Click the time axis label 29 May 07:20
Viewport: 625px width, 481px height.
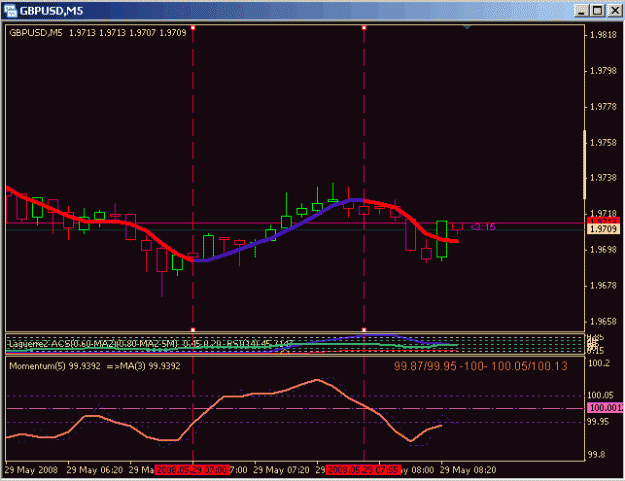tap(281, 470)
